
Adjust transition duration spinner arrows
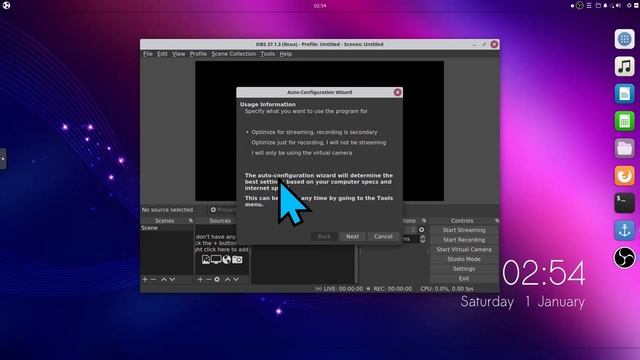(x=423, y=239)
